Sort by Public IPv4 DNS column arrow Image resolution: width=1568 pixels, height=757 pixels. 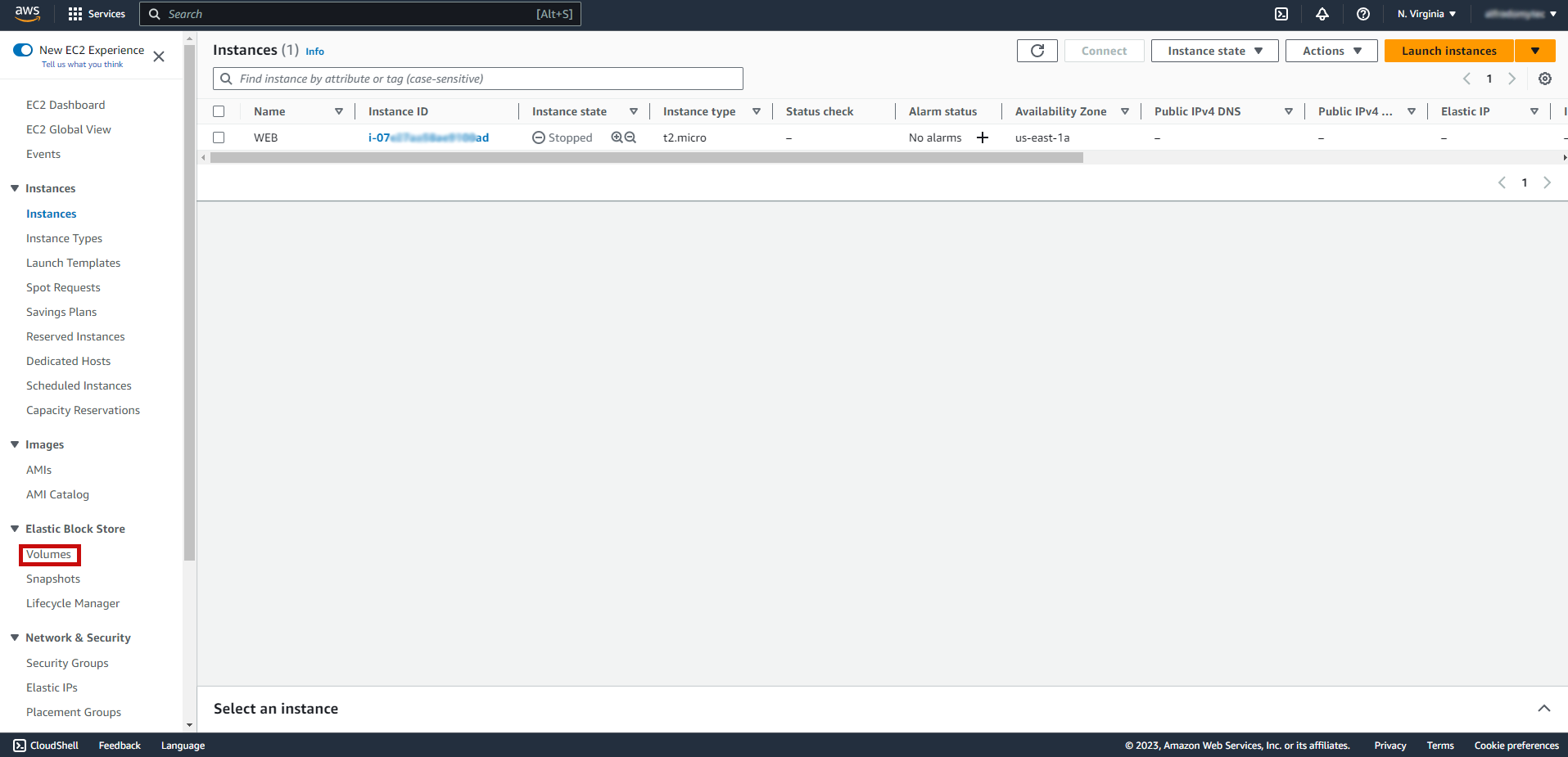point(1289,111)
